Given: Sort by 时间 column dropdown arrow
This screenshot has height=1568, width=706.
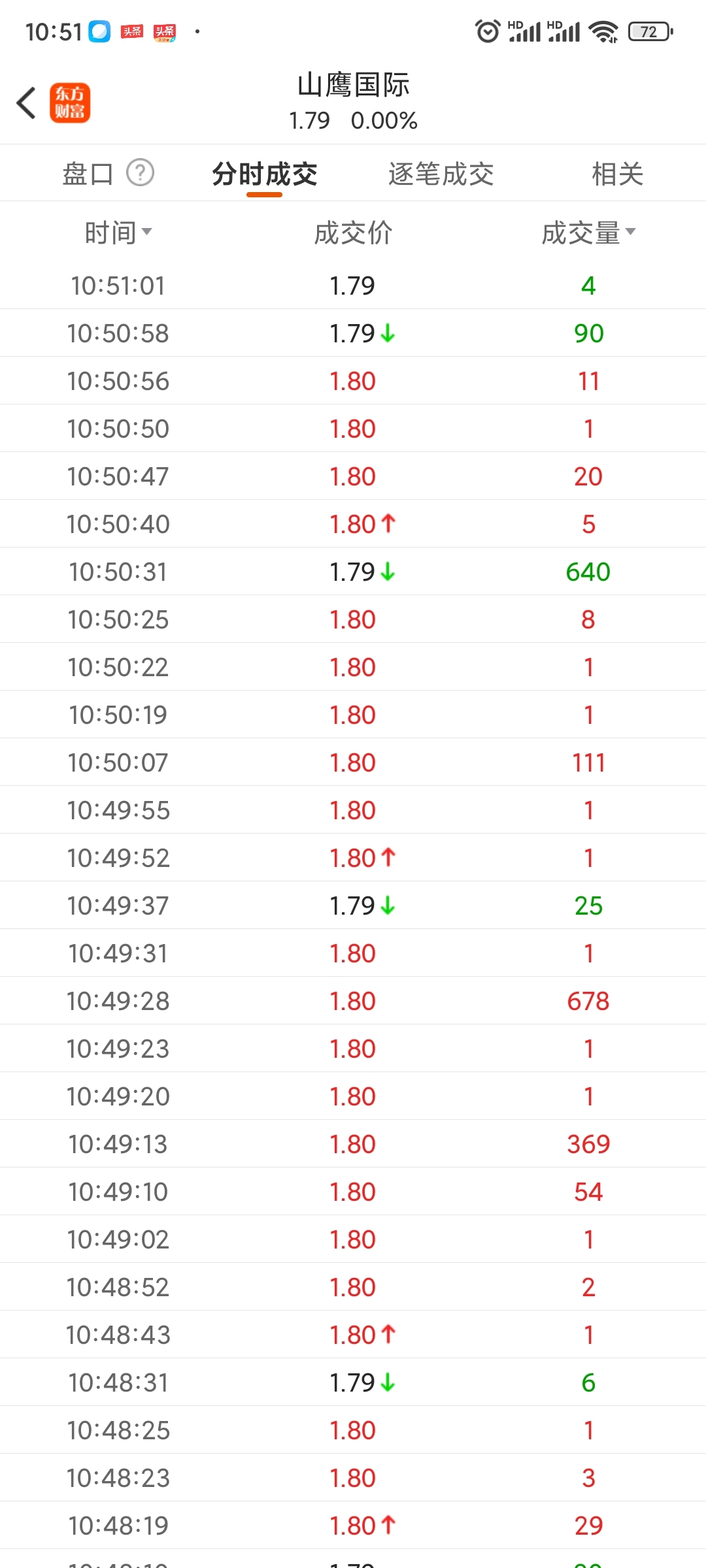Looking at the screenshot, I should (x=147, y=231).
